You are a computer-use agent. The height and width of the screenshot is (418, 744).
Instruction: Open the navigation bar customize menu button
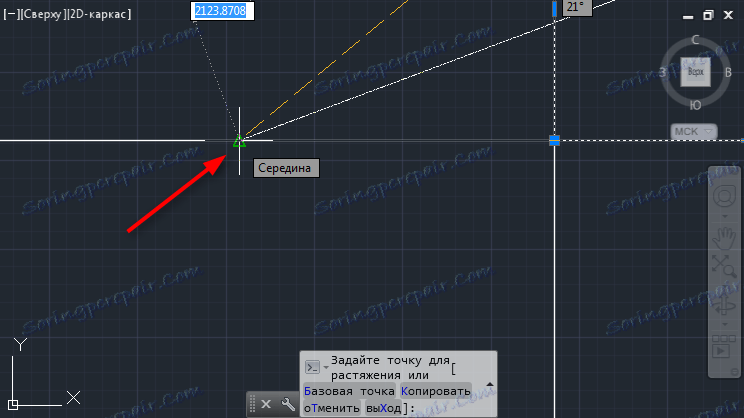coord(735,372)
